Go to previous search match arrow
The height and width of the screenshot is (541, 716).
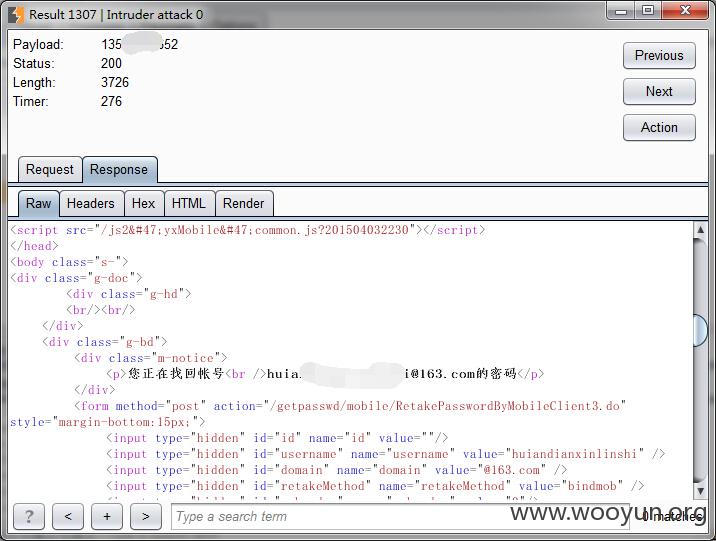tap(68, 516)
